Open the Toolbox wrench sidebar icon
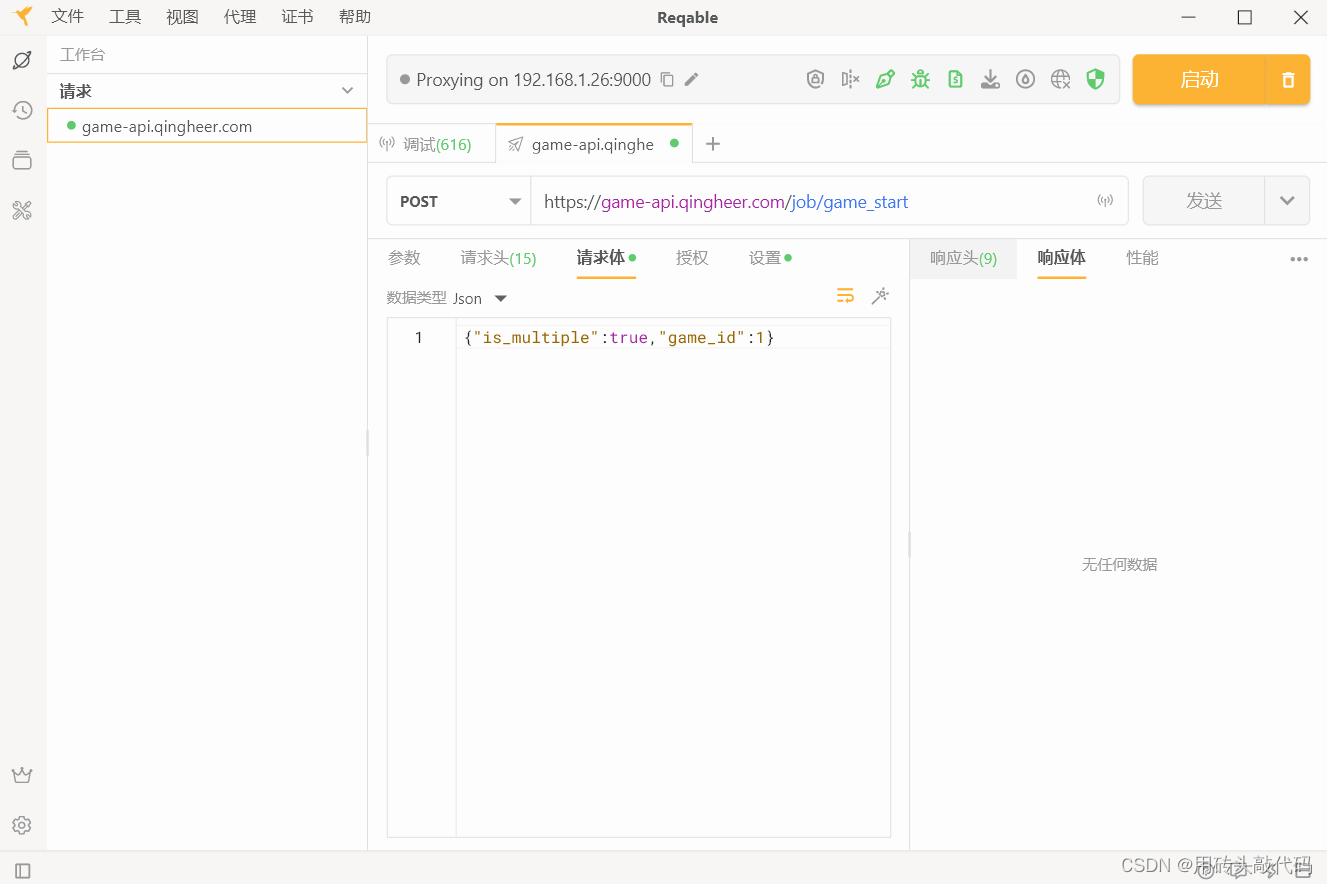The image size is (1327, 884). [x=22, y=210]
